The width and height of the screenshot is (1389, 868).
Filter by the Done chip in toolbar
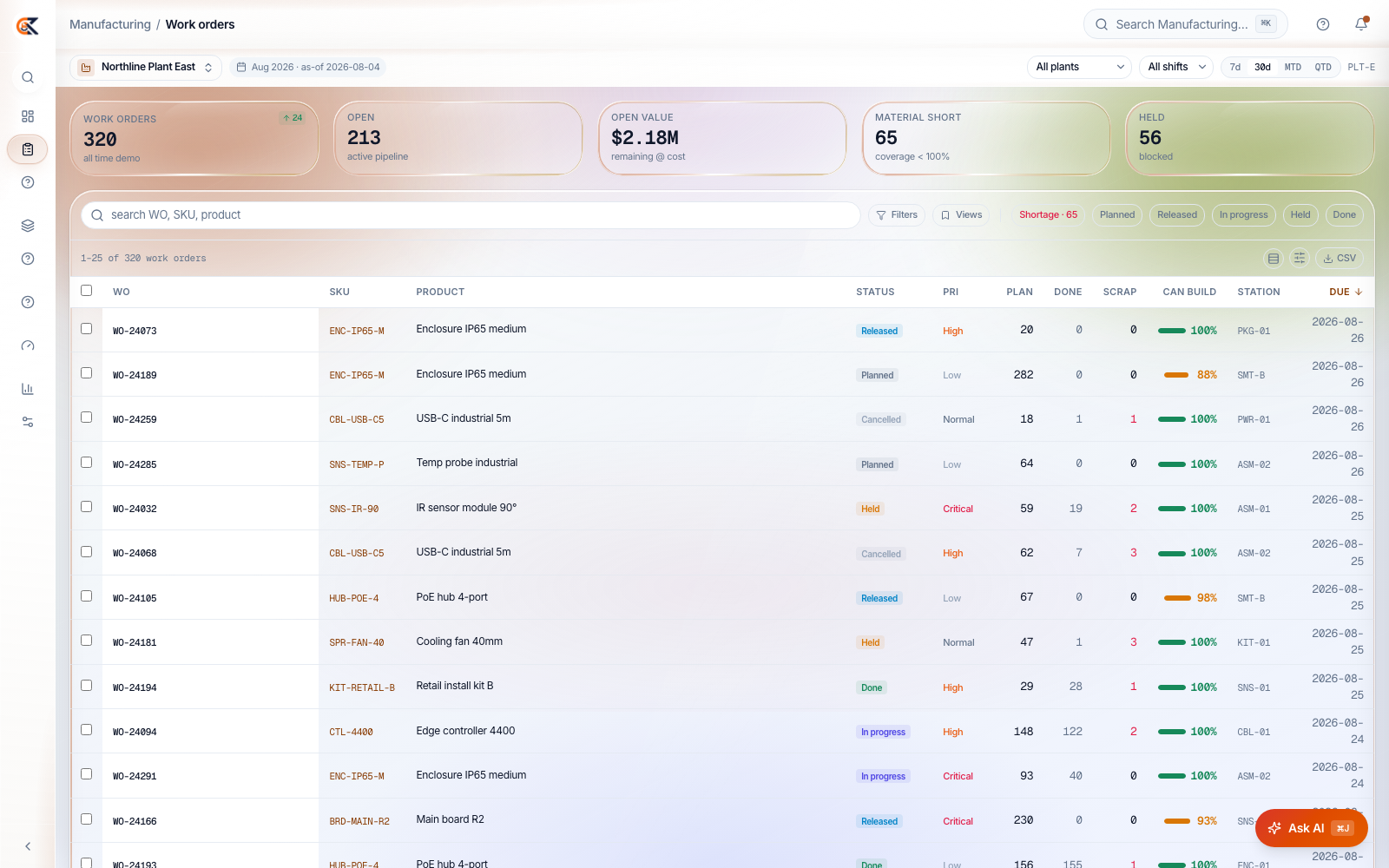(x=1345, y=215)
